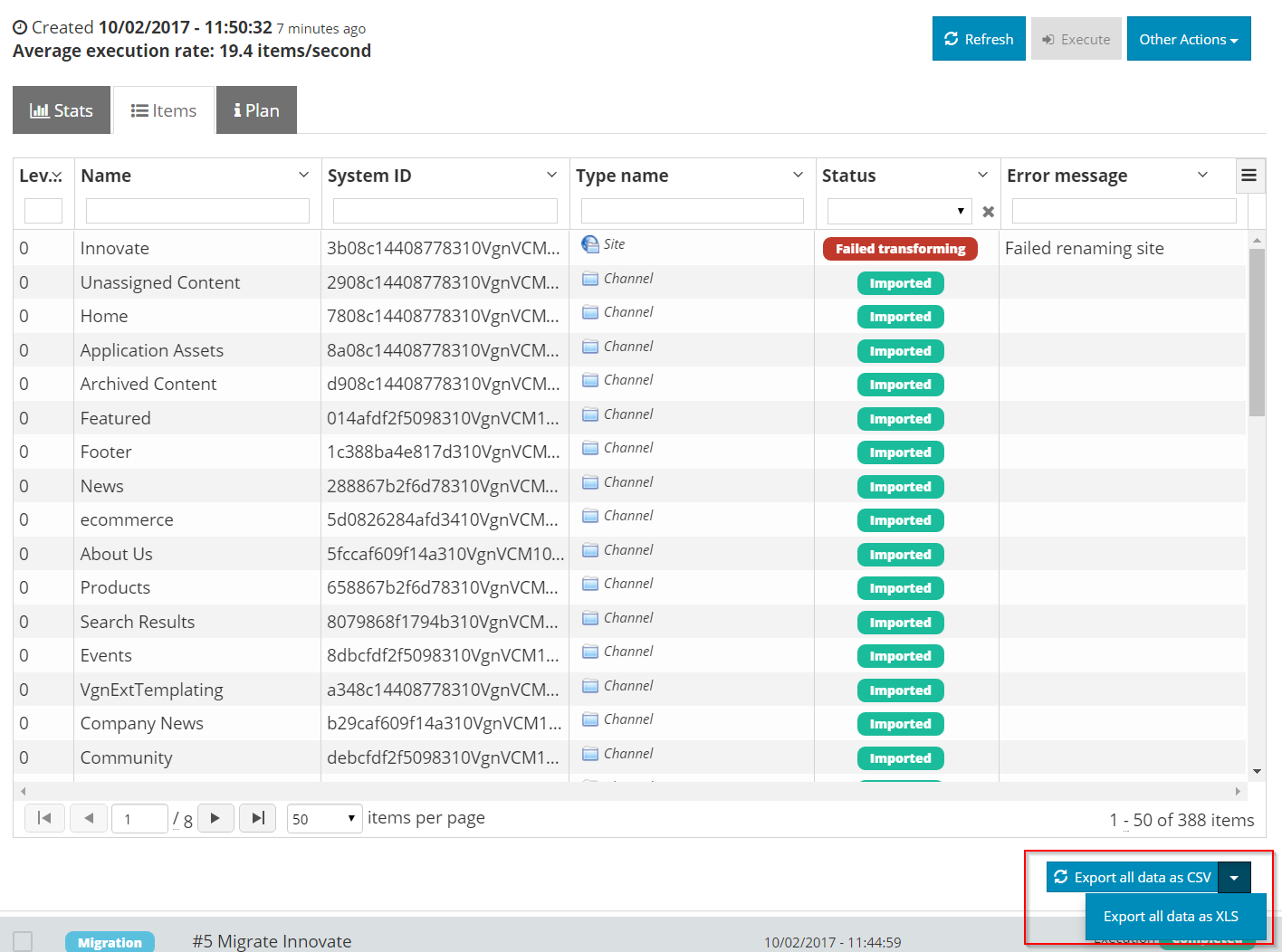The height and width of the screenshot is (952, 1282).
Task: Select the 'Unassigned Content' name cell
Action: coord(160,282)
